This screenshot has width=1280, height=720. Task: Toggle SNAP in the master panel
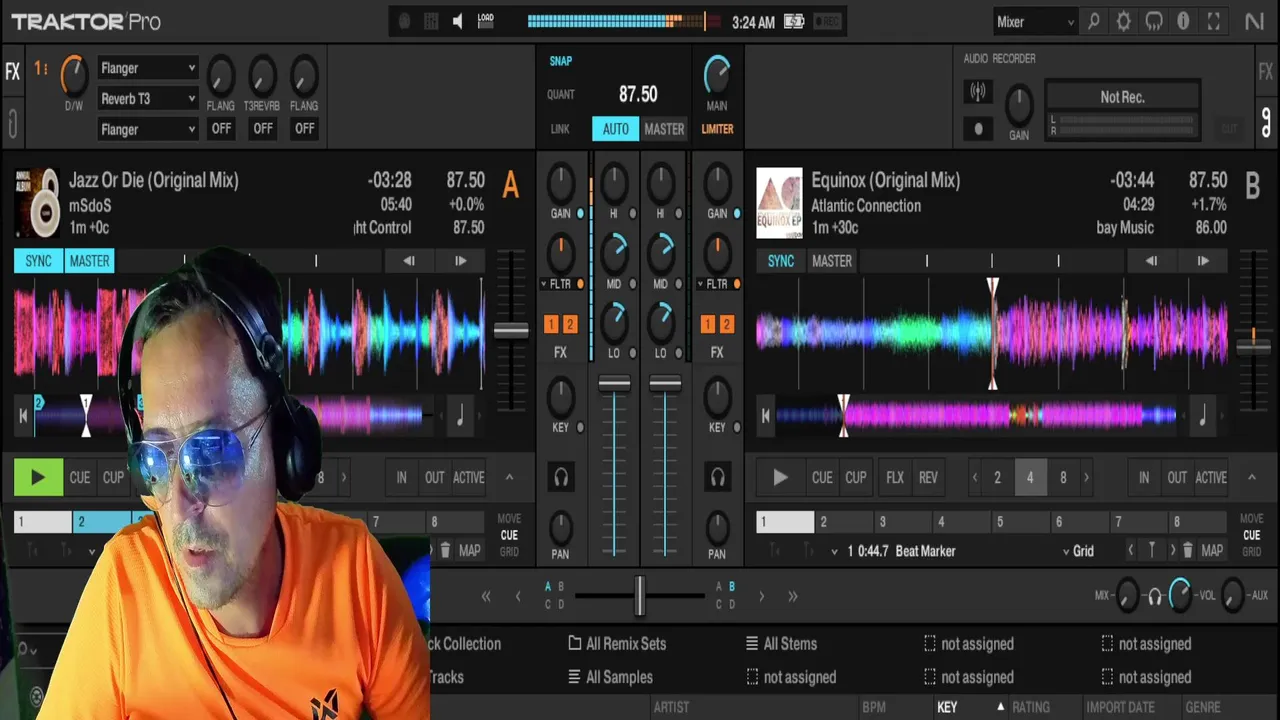[561, 61]
